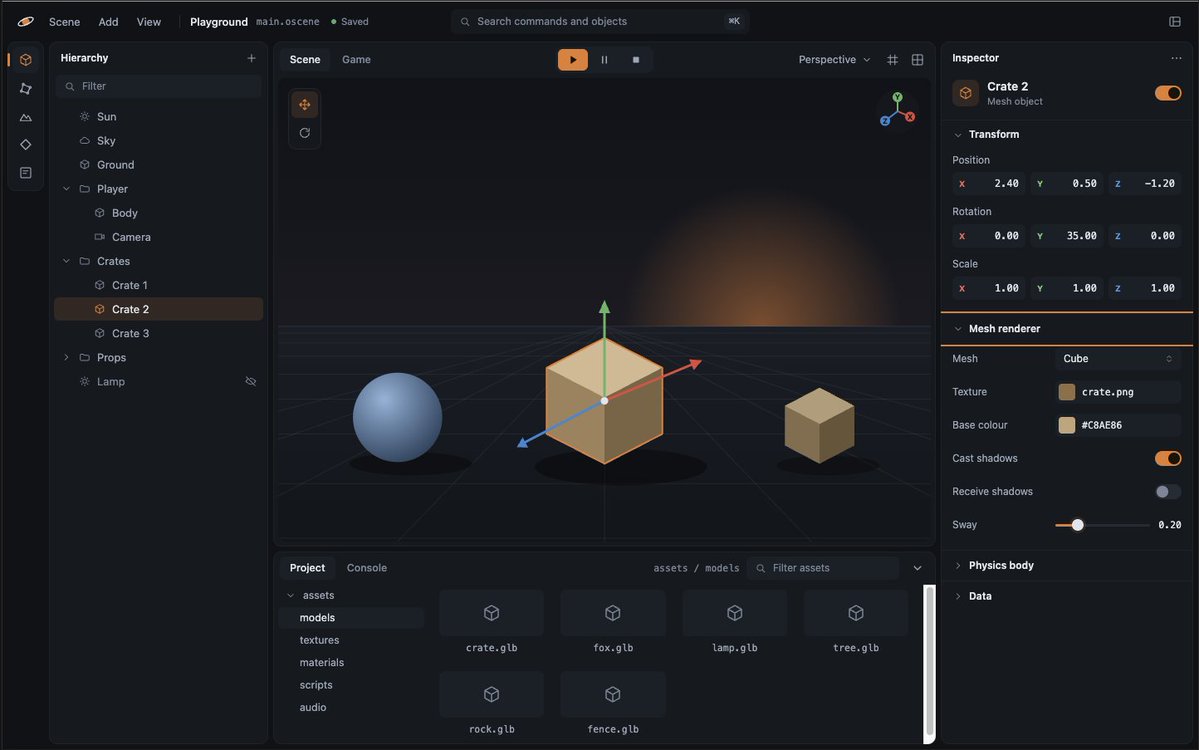Expand the Data section
This screenshot has height=750, width=1199.
(x=957, y=596)
